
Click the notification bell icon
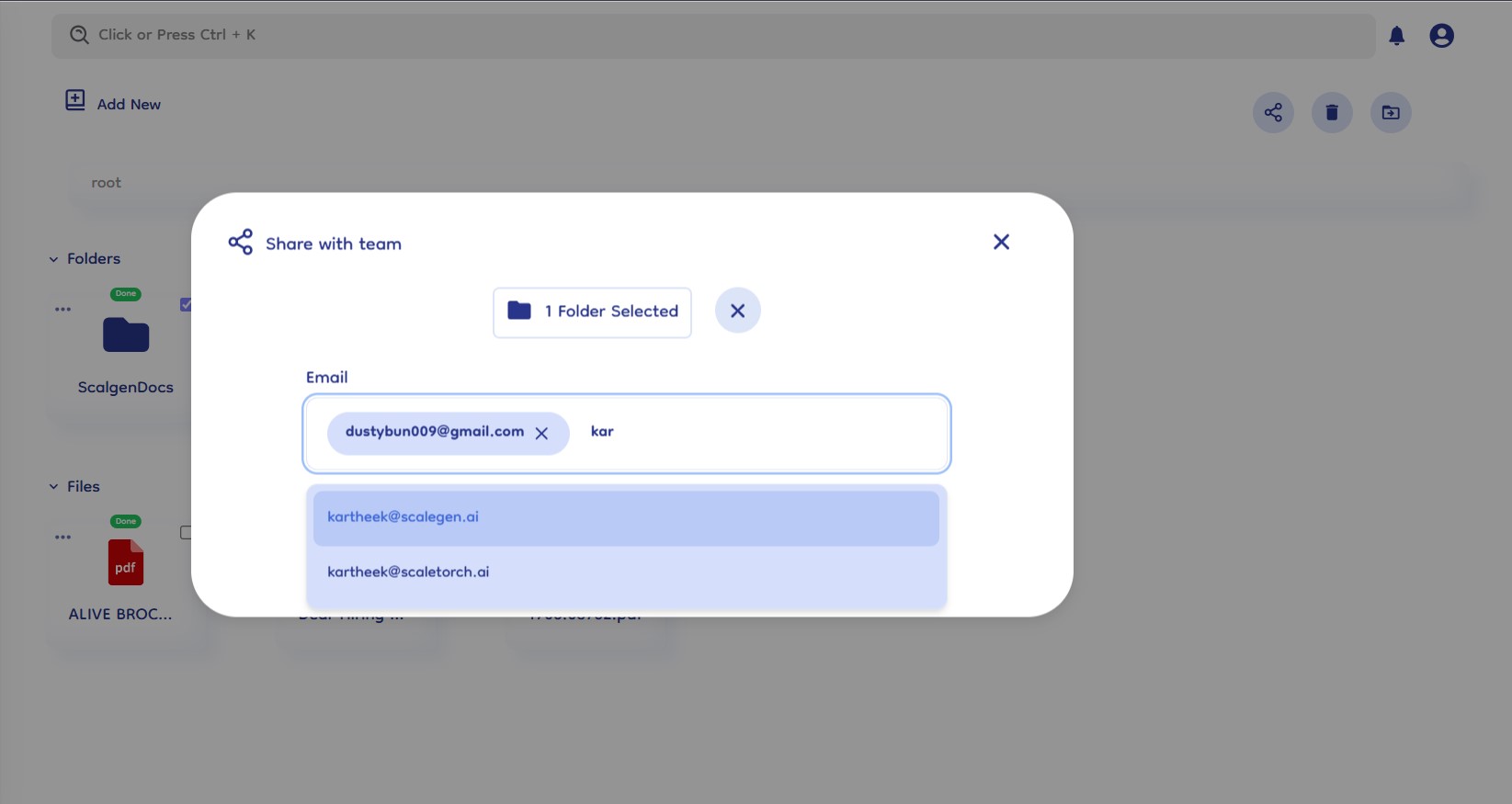click(x=1396, y=36)
